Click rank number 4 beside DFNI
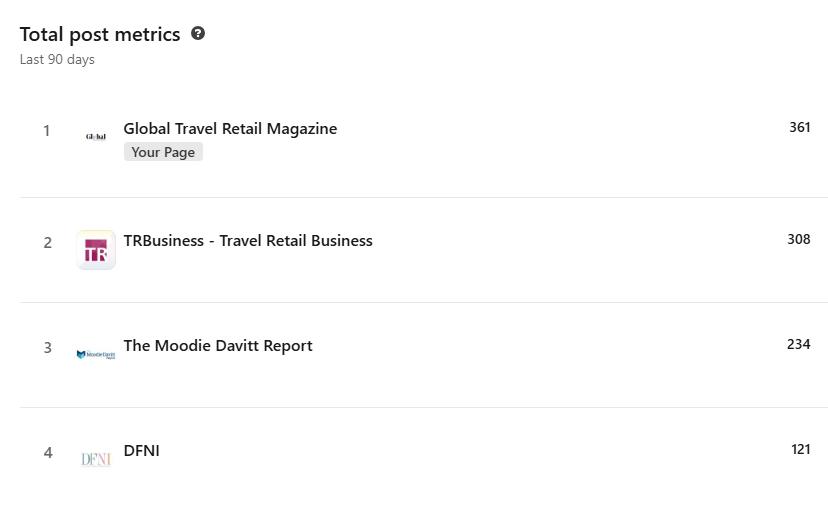 coord(47,453)
